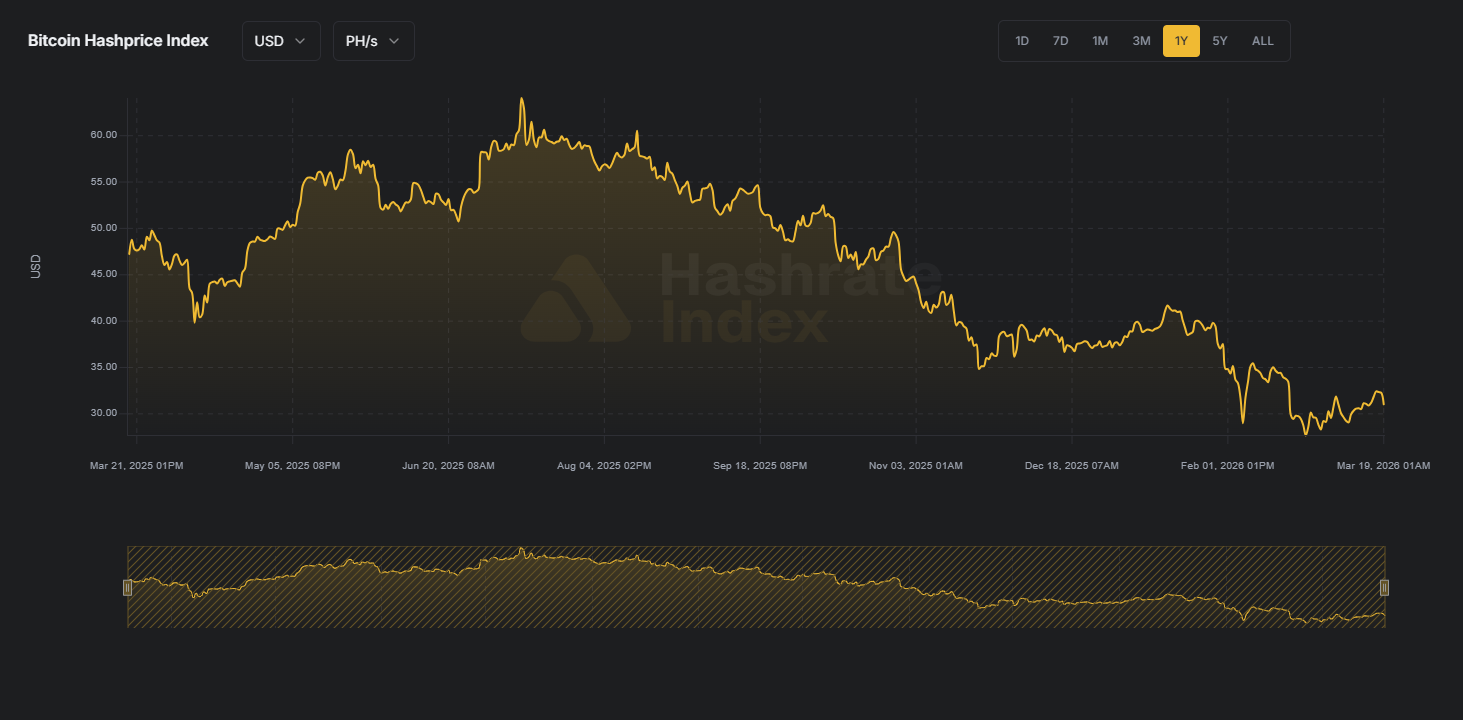Click the left range slider handle
1463x720 pixels.
tap(127, 587)
